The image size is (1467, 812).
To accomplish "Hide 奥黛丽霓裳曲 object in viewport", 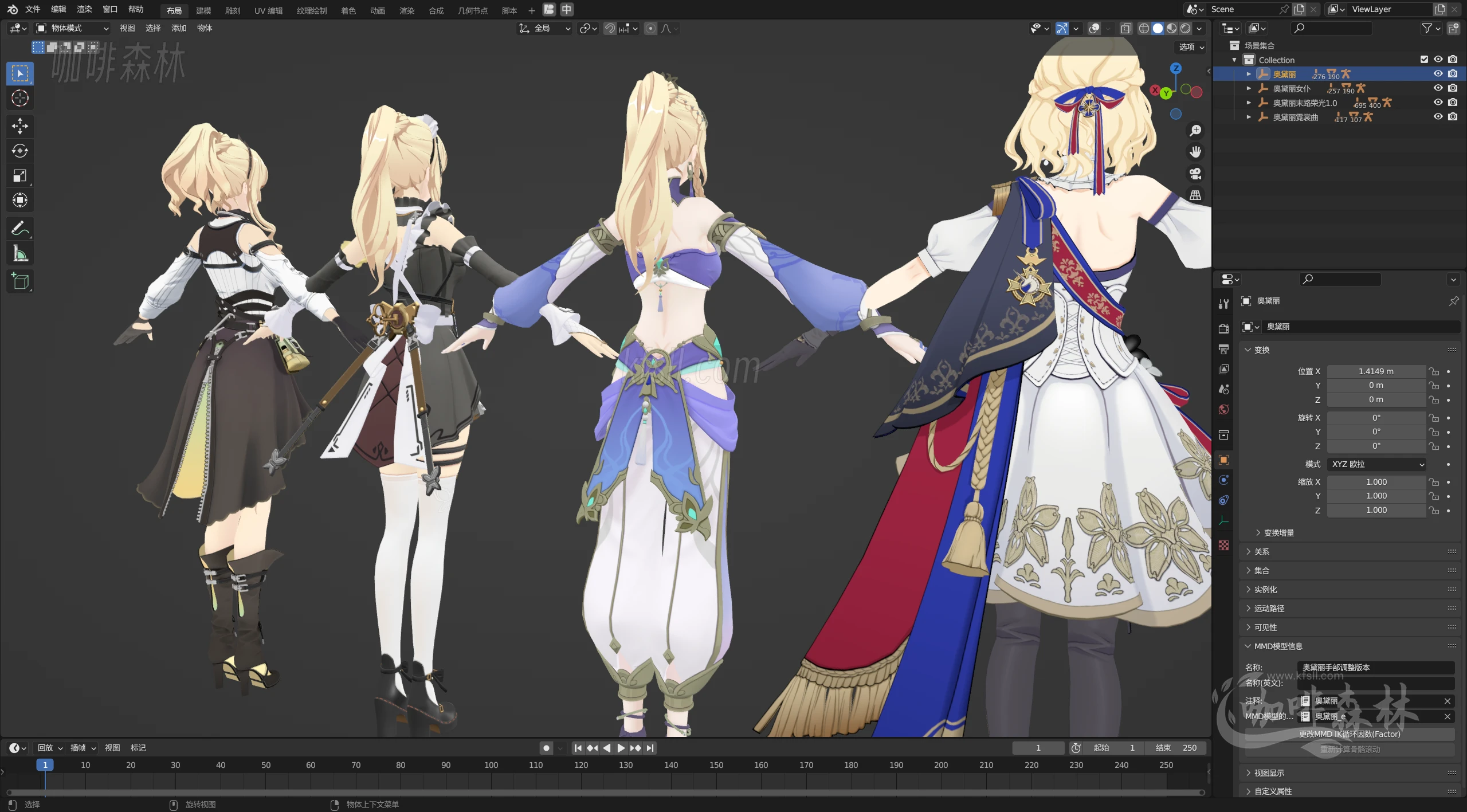I will pos(1438,117).
